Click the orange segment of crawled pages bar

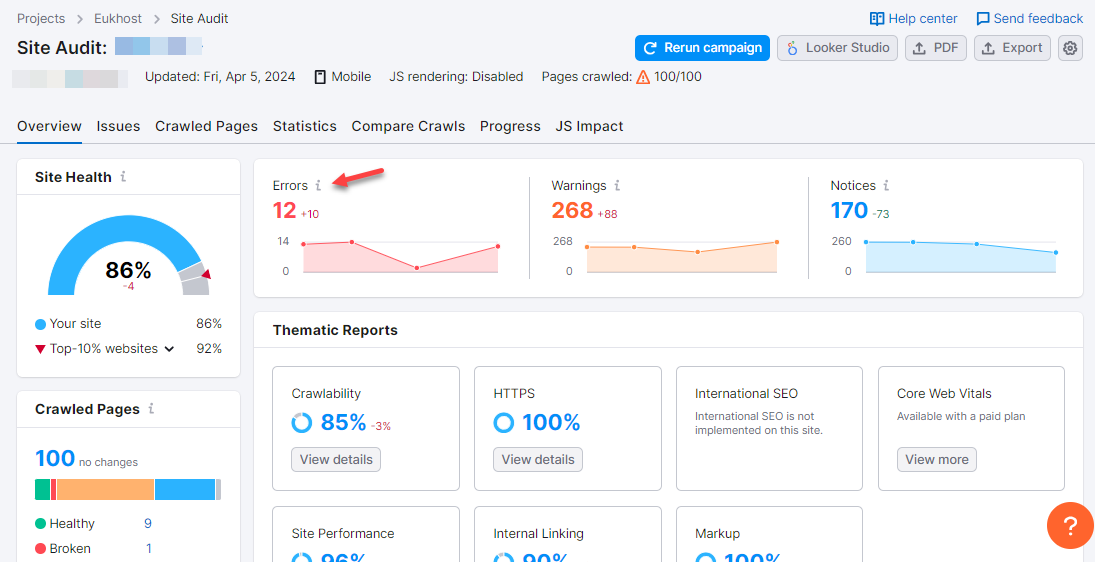click(105, 489)
